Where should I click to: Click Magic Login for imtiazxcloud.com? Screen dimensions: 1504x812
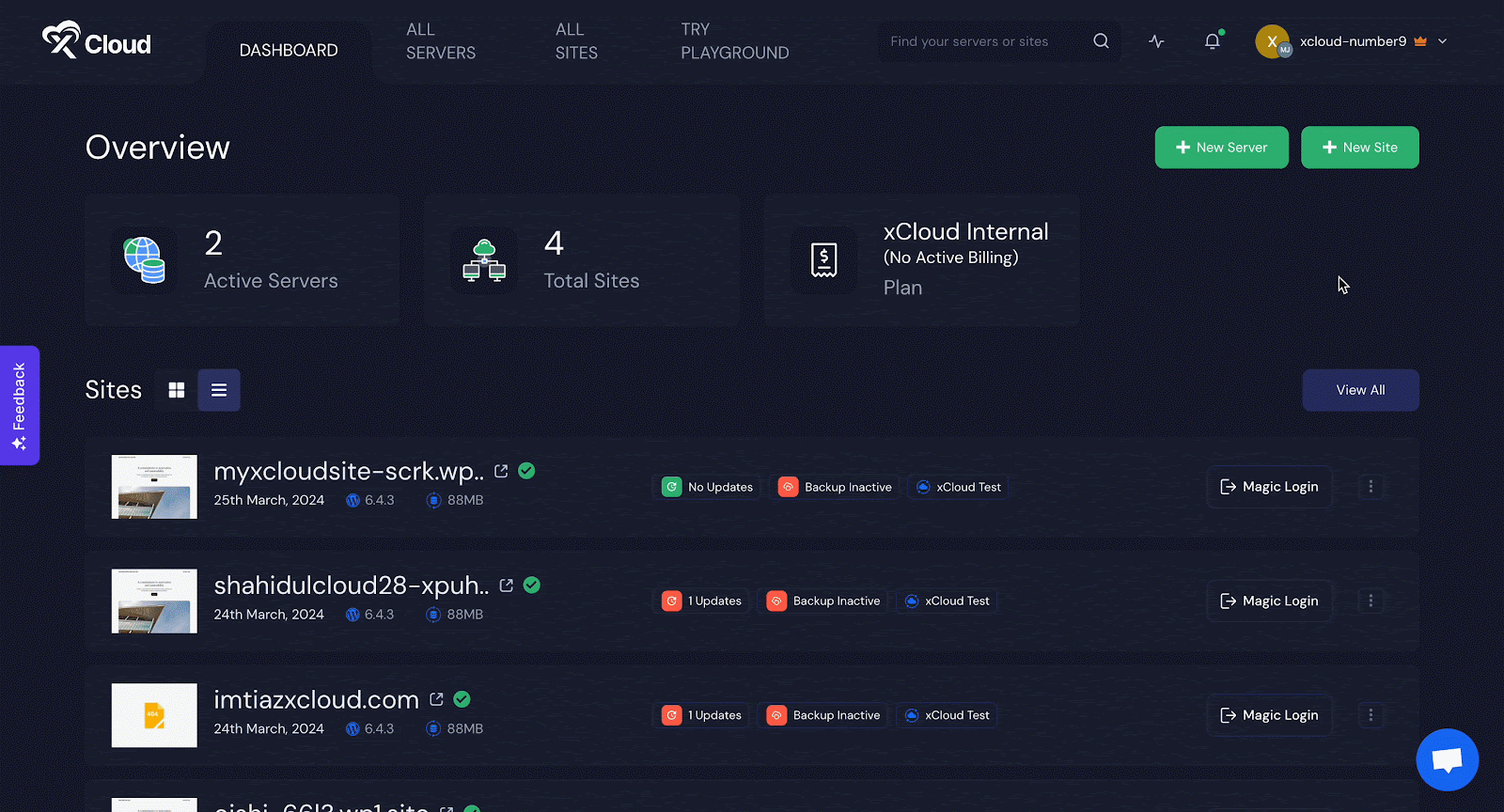1269,715
